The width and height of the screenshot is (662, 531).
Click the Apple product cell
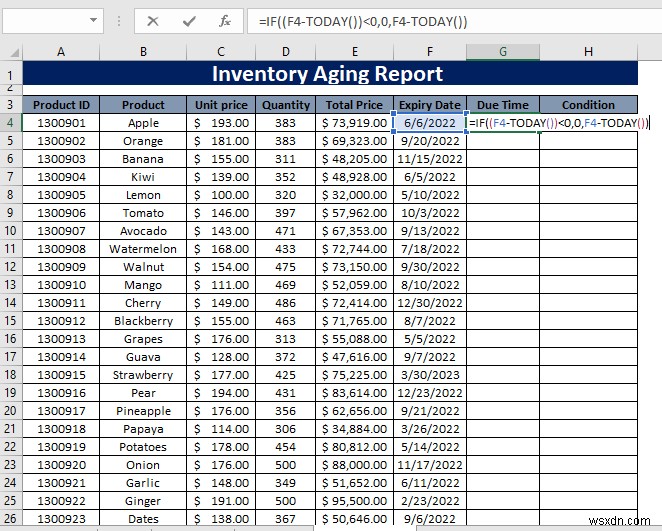pyautogui.click(x=143, y=123)
